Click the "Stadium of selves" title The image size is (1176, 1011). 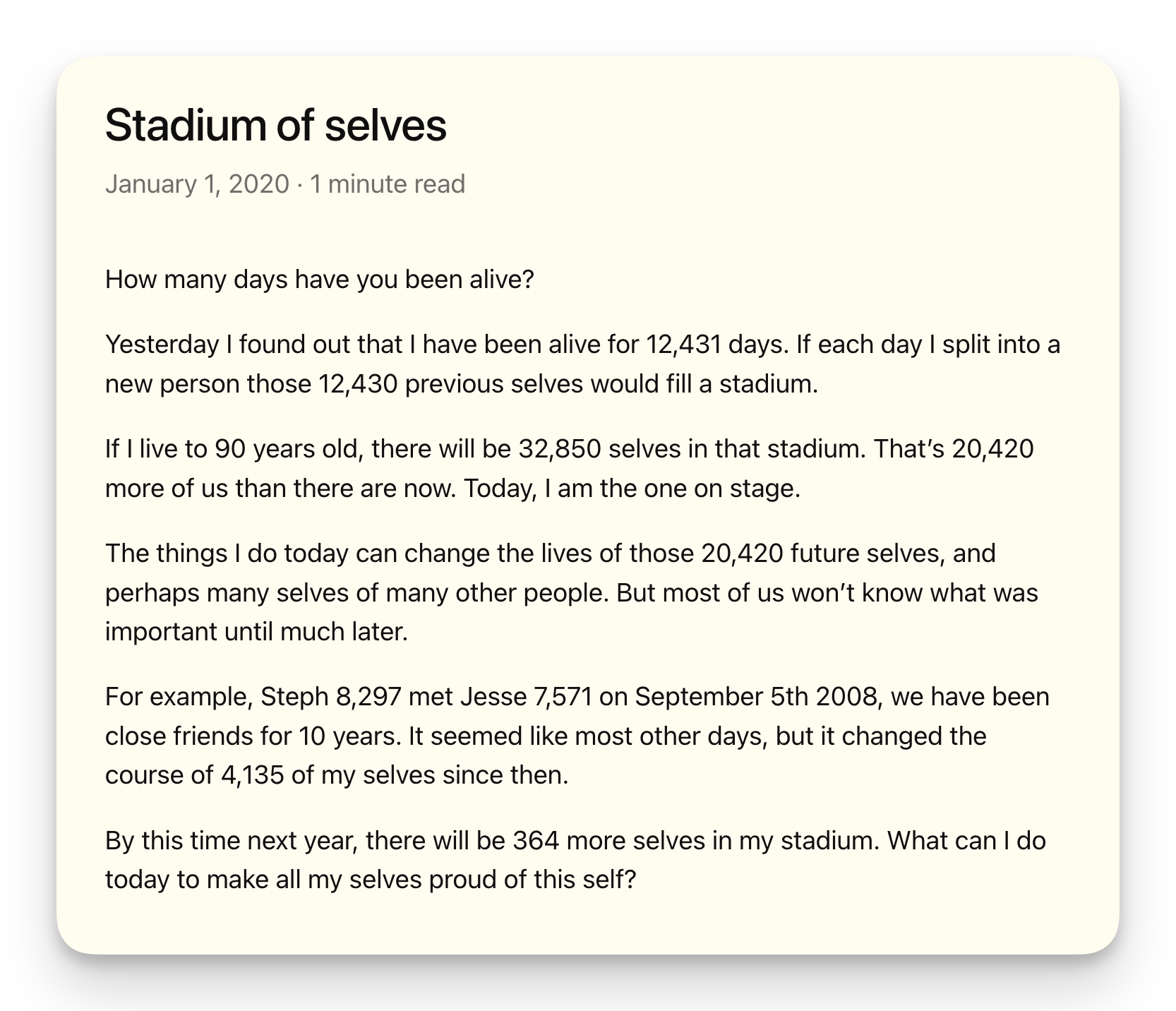click(275, 126)
